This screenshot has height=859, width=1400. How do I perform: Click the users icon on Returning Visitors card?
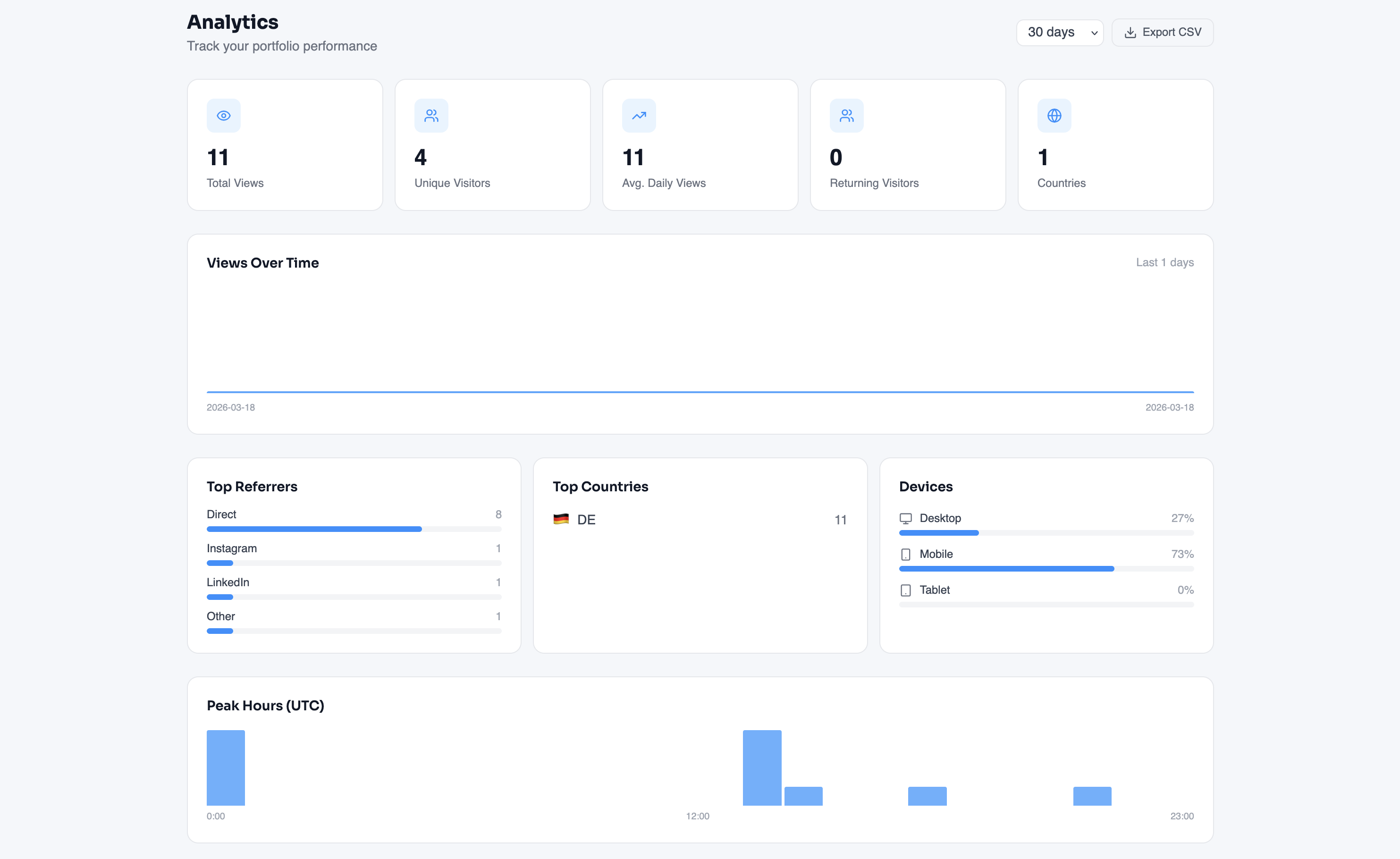click(847, 115)
